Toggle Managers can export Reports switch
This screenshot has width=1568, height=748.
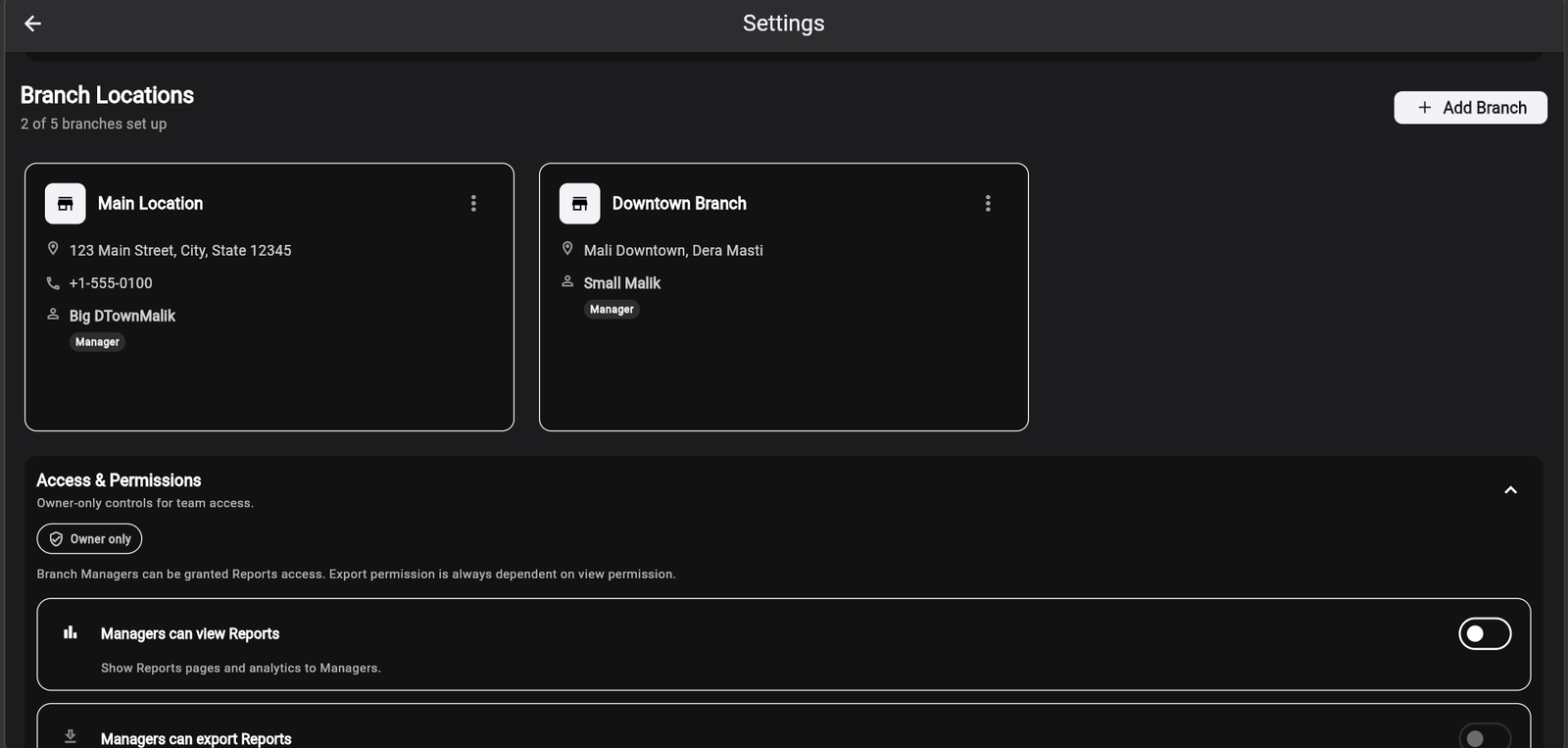[1485, 737]
